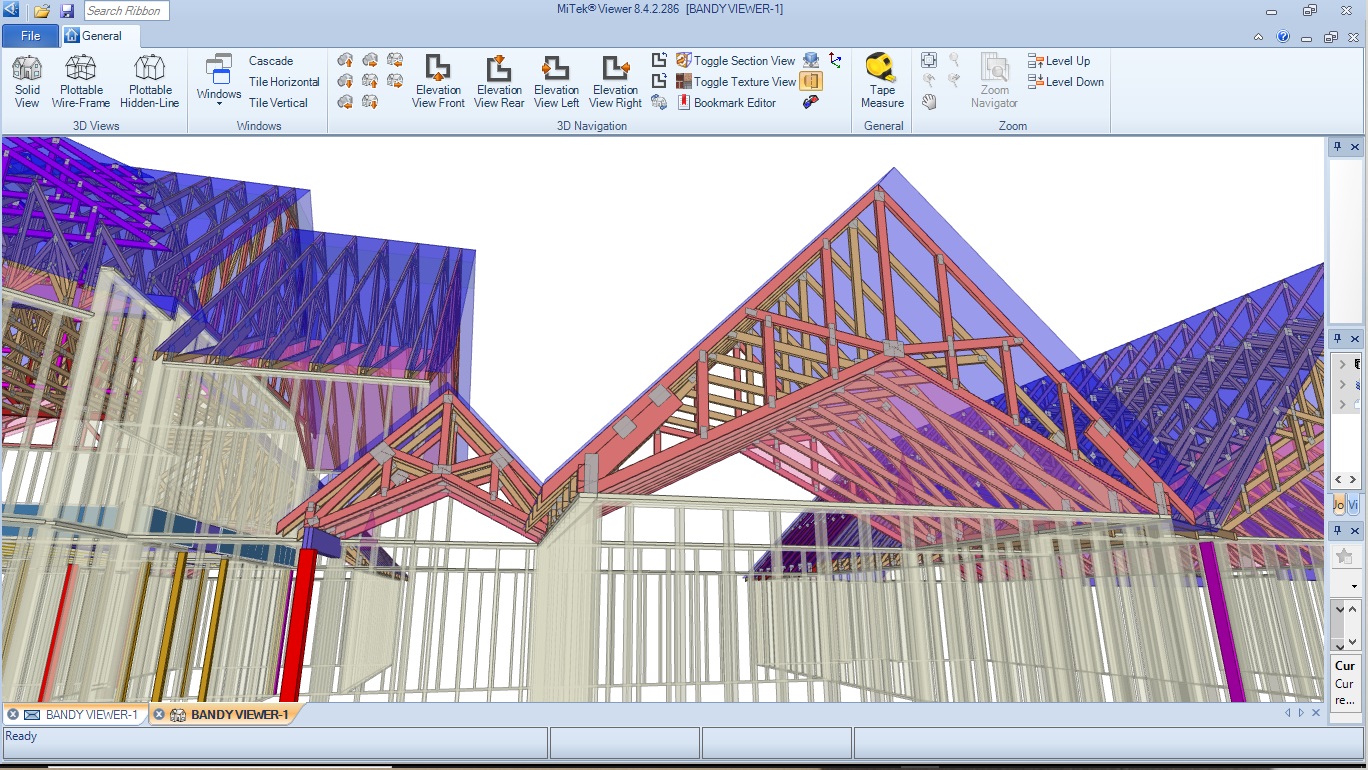The width and height of the screenshot is (1368, 770).
Task: Open the File menu
Action: click(x=30, y=36)
